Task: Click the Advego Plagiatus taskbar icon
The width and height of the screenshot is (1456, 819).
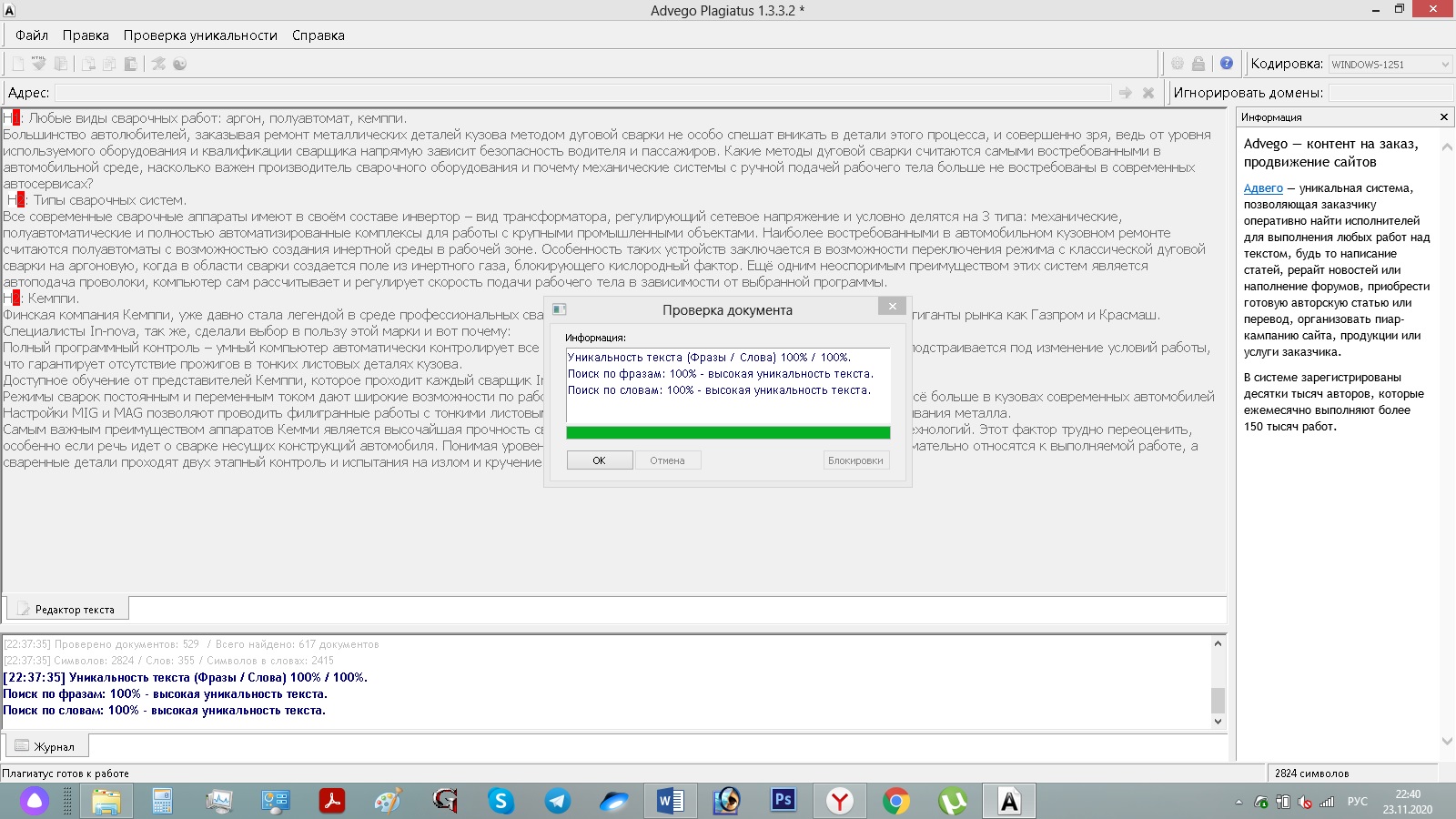Action: pos(1009,801)
